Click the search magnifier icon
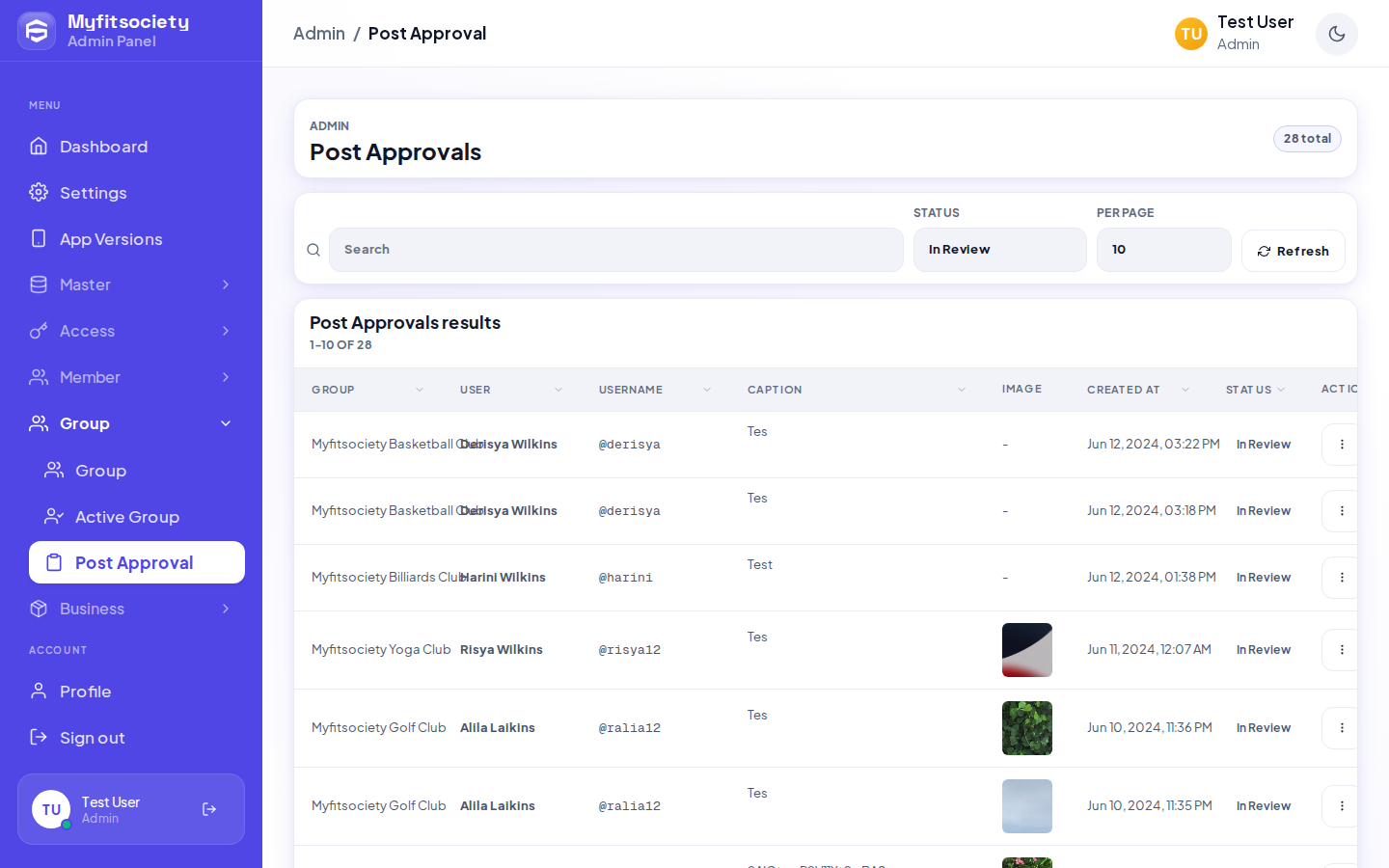The width and height of the screenshot is (1389, 868). [313, 250]
